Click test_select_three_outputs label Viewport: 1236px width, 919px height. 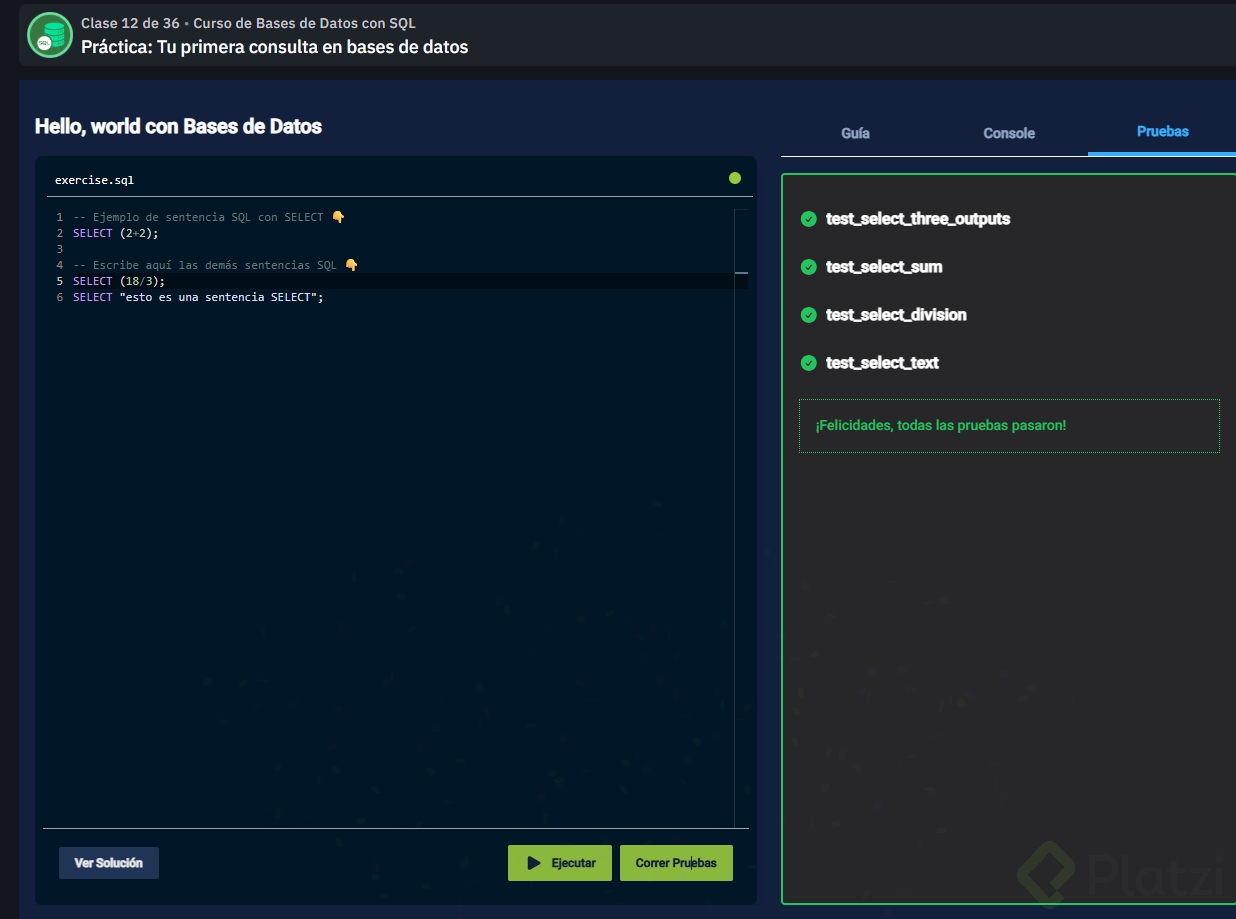[918, 219]
